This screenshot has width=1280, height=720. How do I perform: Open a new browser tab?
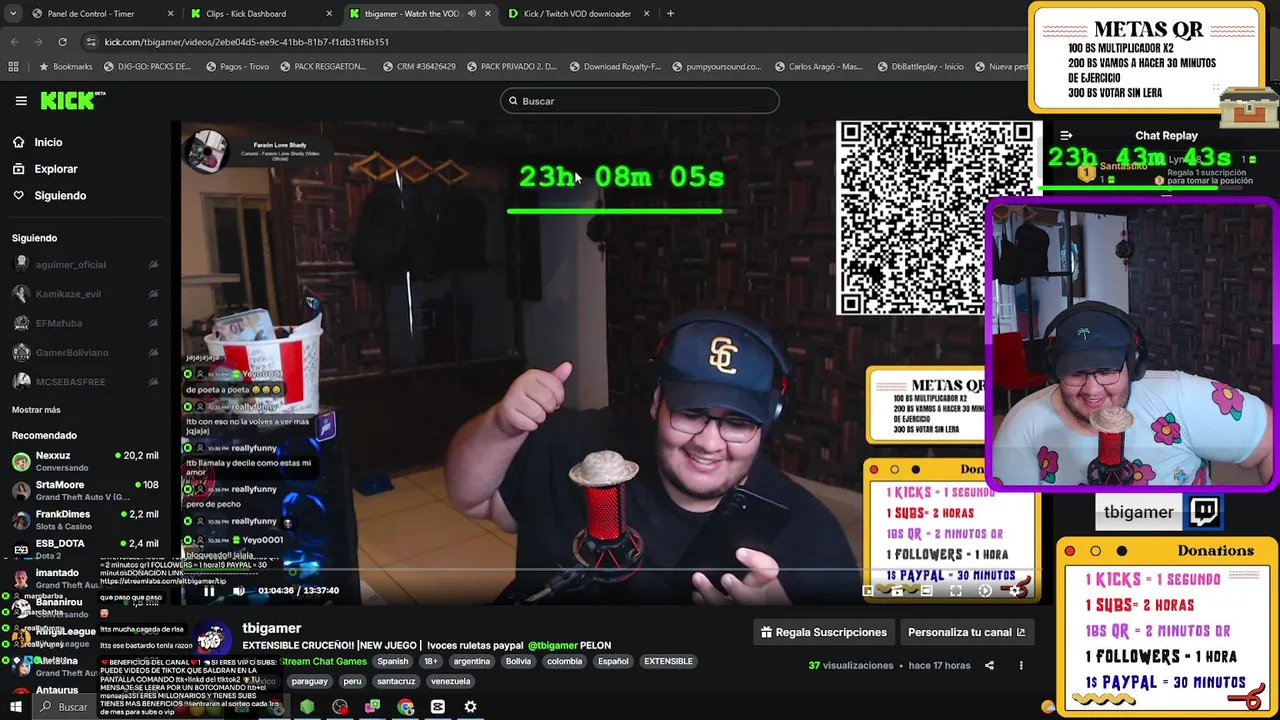pyautogui.click(x=670, y=14)
